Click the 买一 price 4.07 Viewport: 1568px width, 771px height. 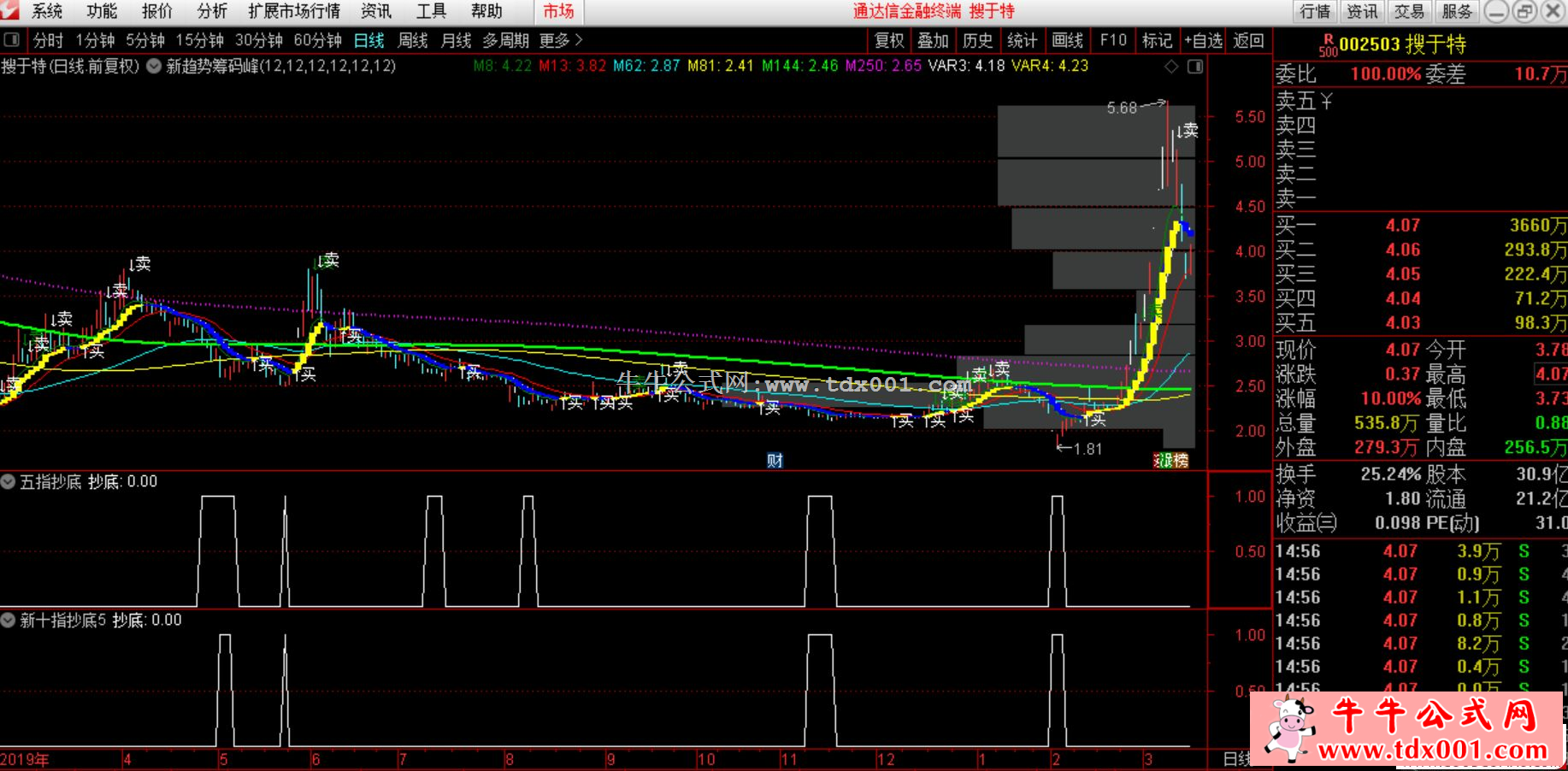[1403, 226]
